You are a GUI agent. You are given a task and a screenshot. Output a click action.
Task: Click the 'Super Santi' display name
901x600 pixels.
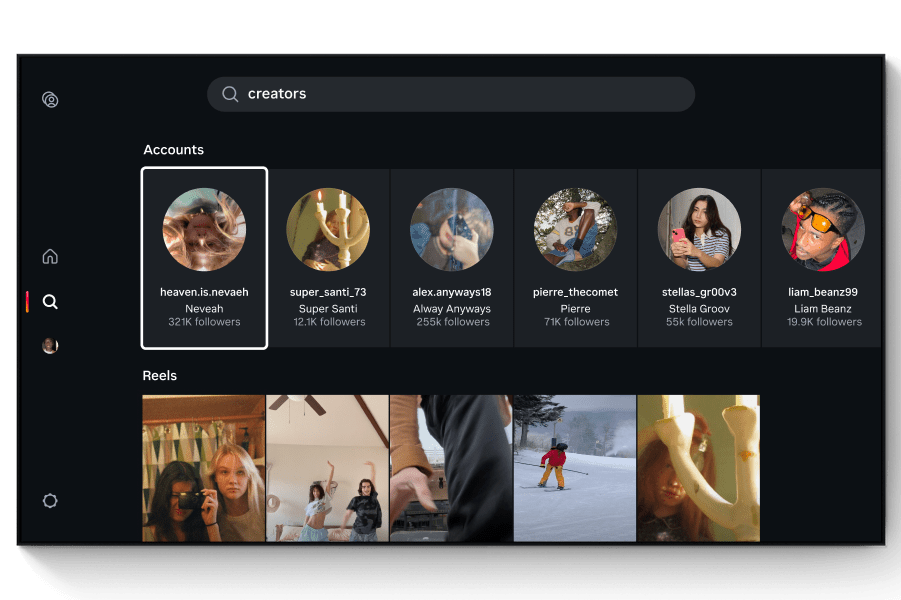(328, 309)
